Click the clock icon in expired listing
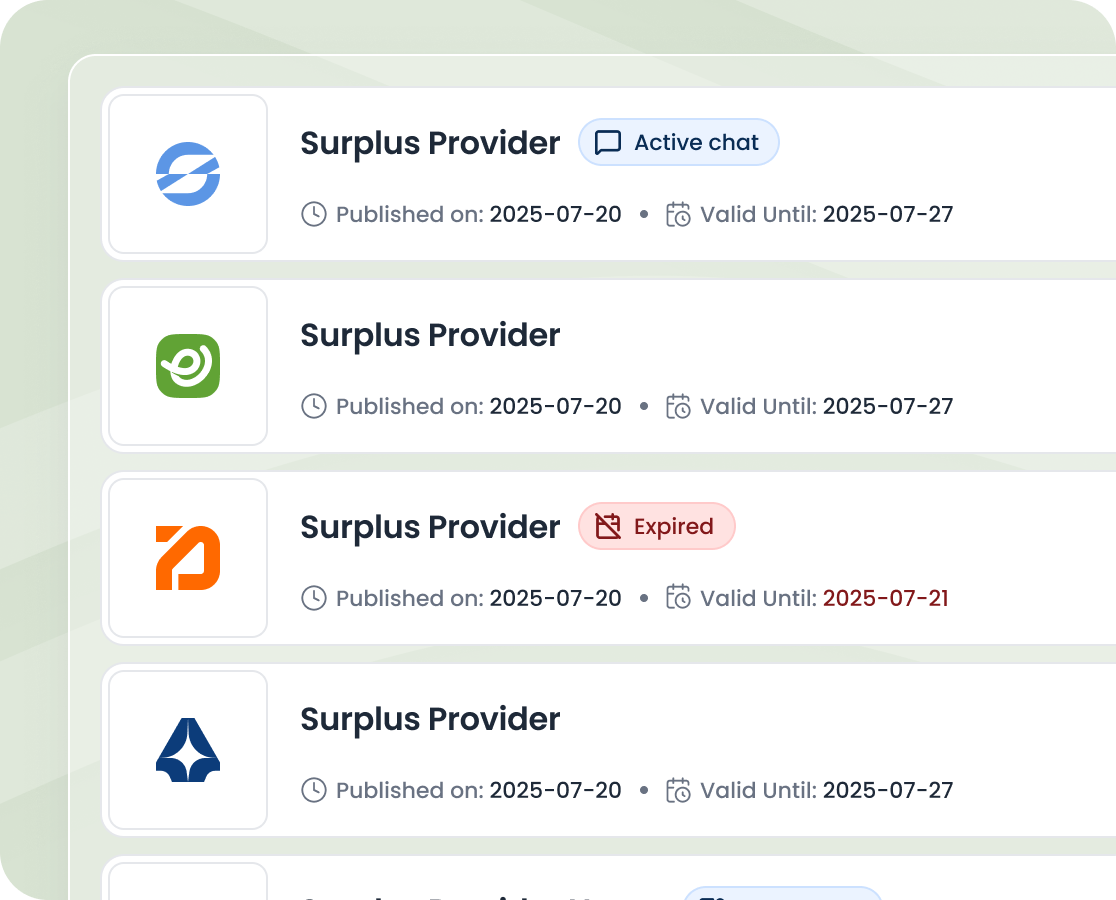This screenshot has height=900, width=1116. coord(314,598)
